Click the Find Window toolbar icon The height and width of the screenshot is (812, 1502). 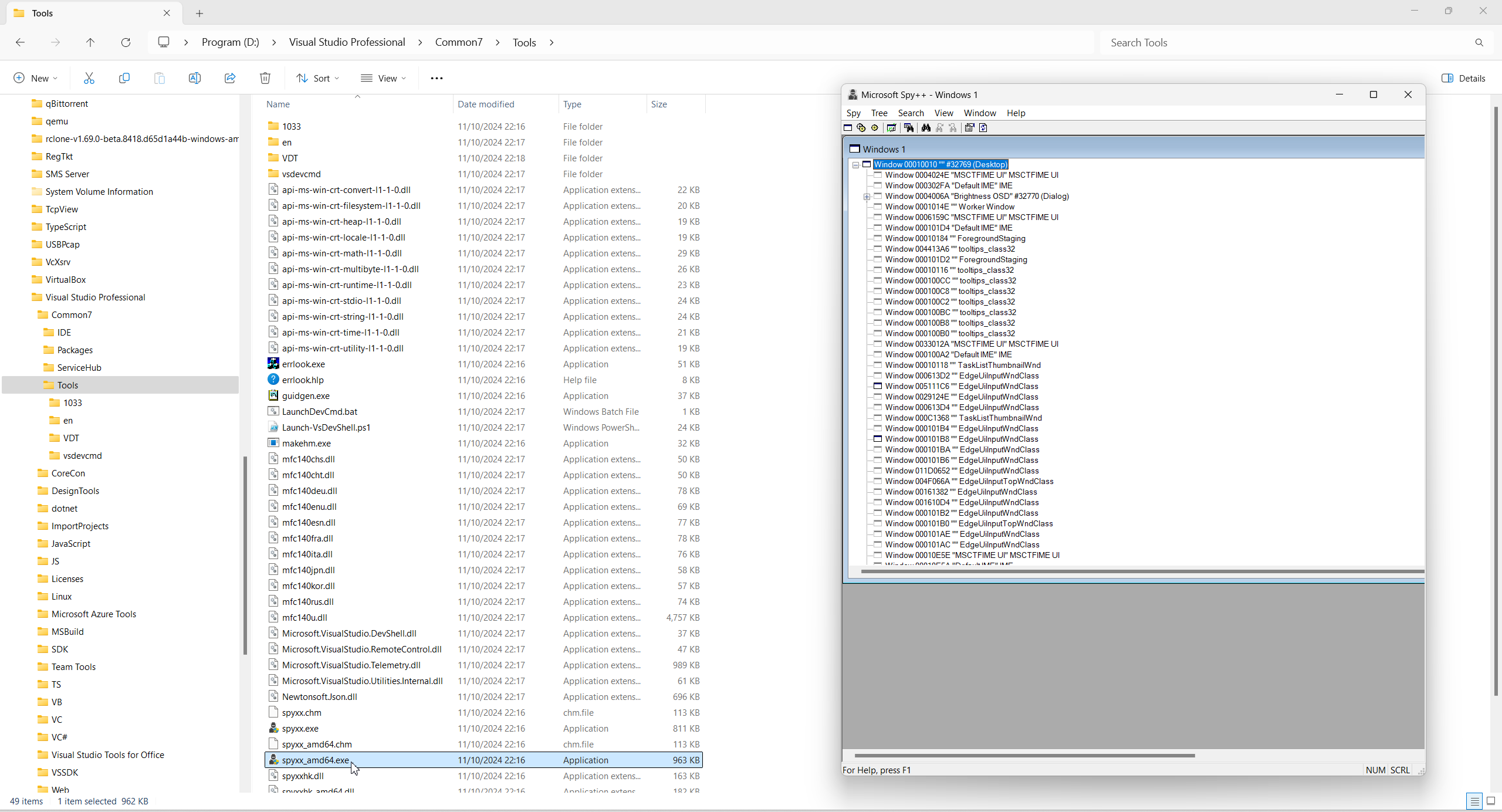point(909,128)
